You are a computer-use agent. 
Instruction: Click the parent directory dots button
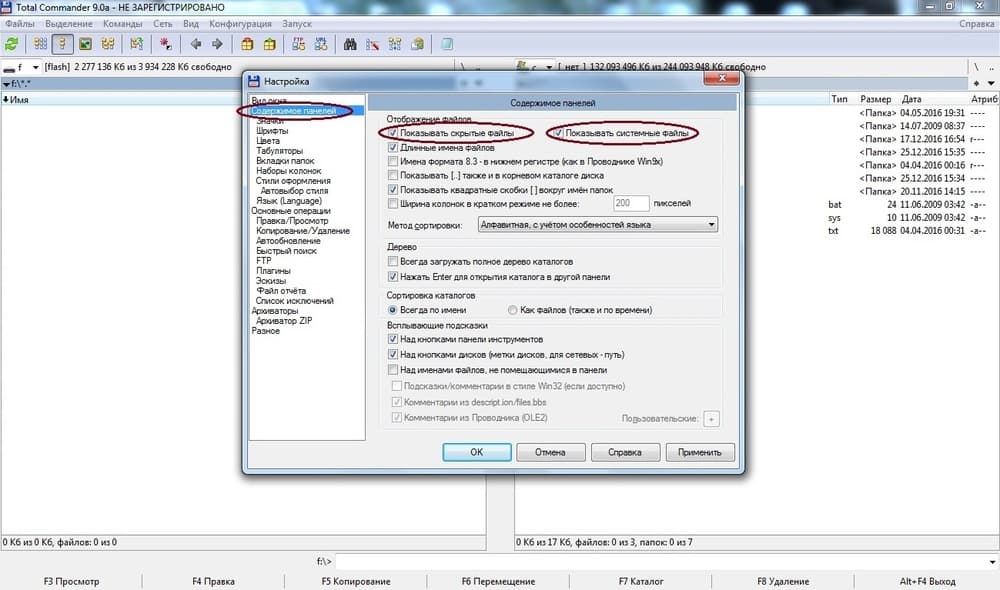pos(990,66)
